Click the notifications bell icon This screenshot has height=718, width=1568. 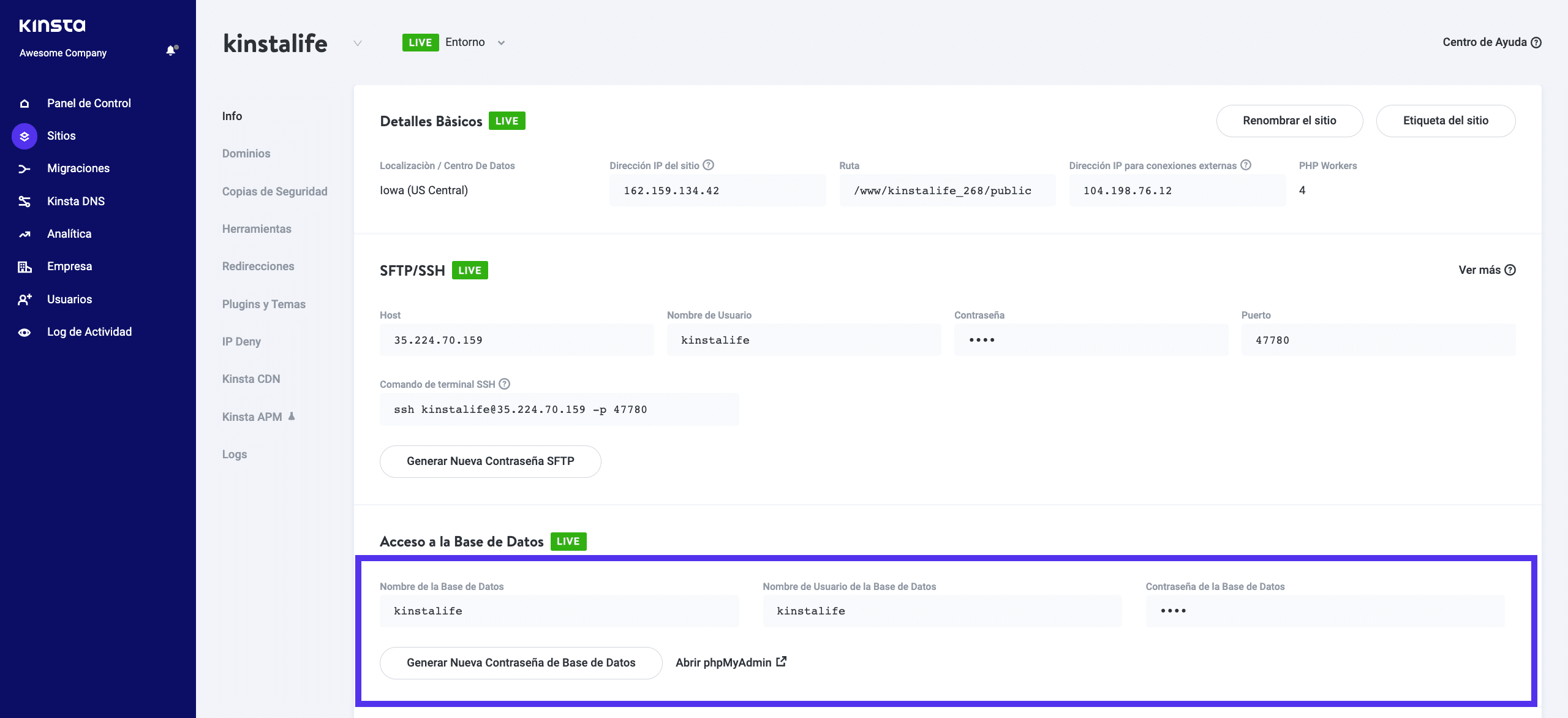pos(171,51)
